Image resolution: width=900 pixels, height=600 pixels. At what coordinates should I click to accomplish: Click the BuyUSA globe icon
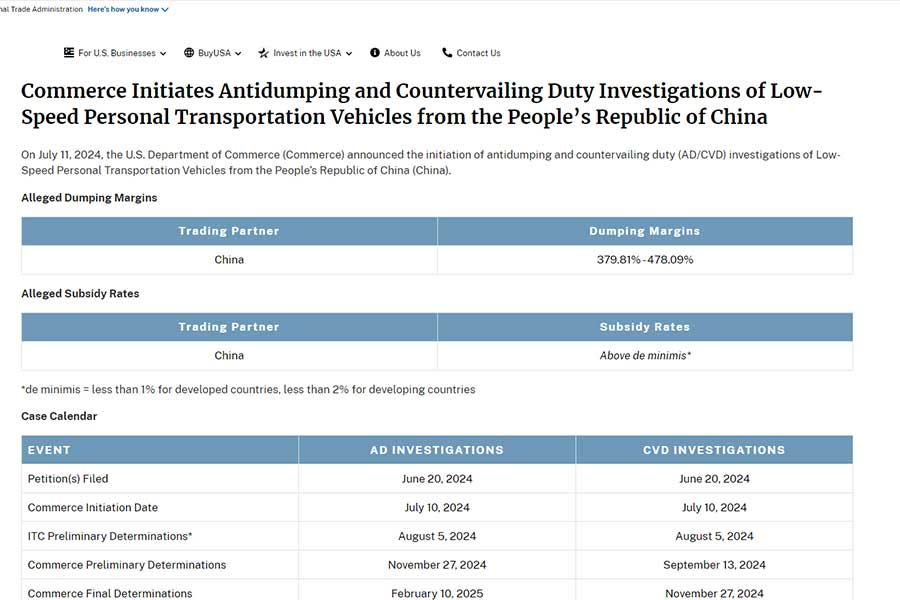189,53
